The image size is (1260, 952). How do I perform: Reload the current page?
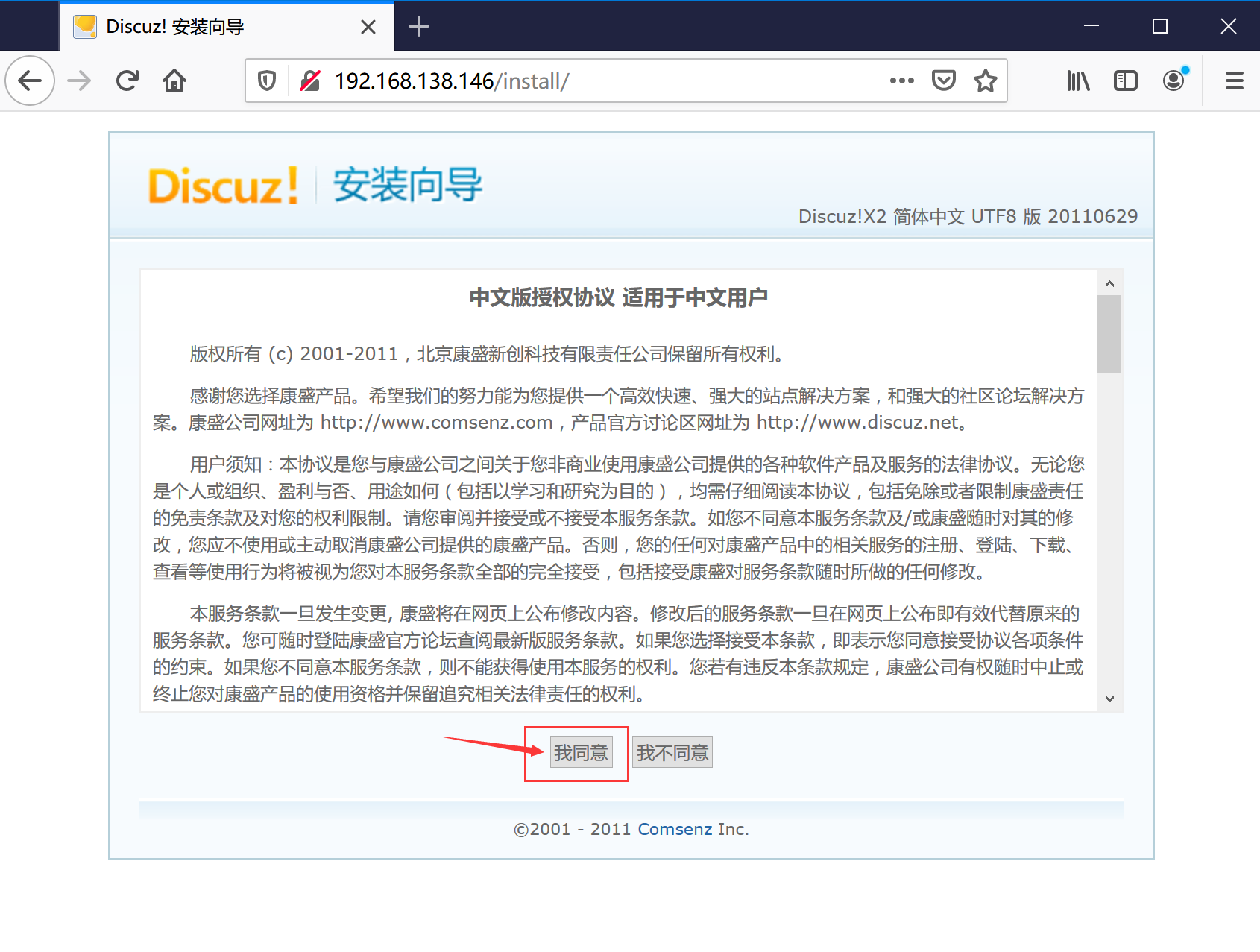[x=127, y=81]
